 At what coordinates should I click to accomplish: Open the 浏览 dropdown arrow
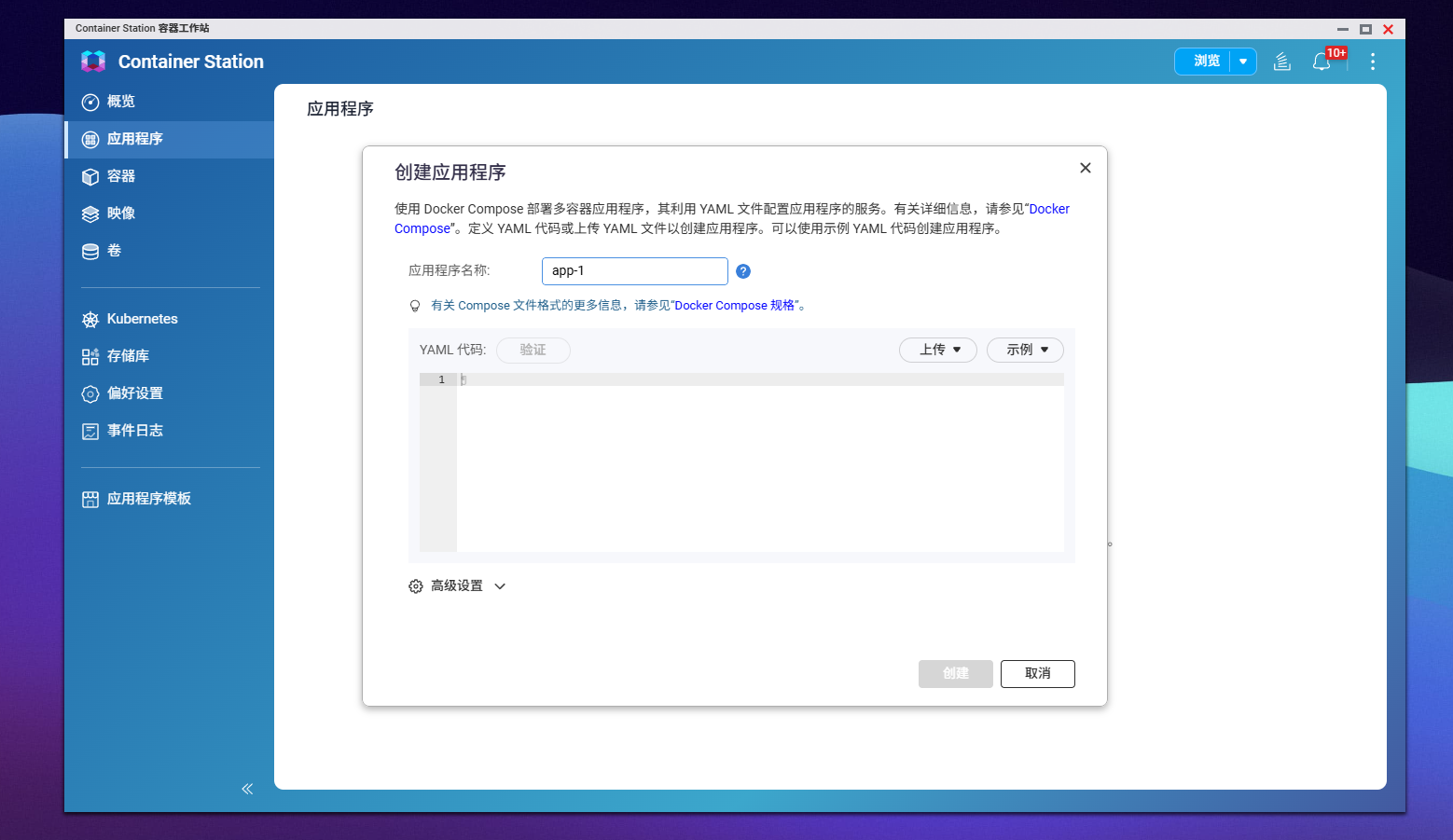coord(1243,62)
